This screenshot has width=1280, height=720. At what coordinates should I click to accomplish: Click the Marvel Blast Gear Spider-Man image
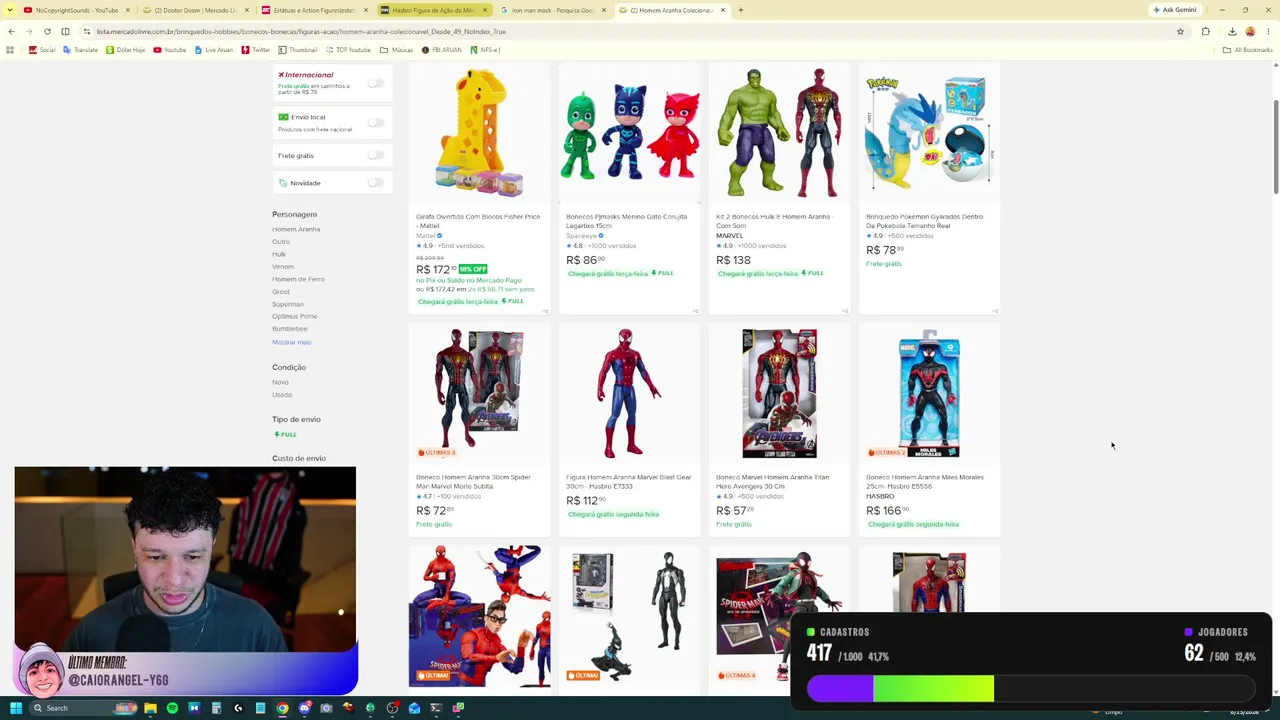pos(629,393)
